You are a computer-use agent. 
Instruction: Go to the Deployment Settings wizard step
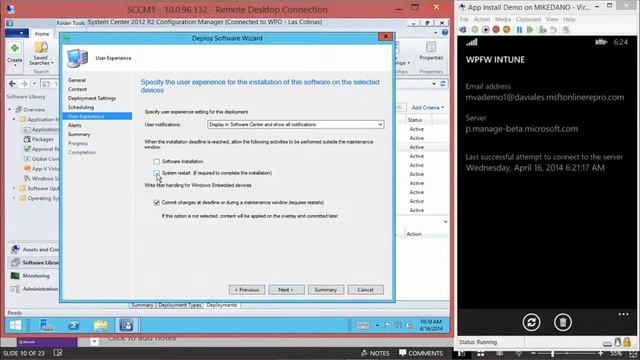[x=92, y=98]
